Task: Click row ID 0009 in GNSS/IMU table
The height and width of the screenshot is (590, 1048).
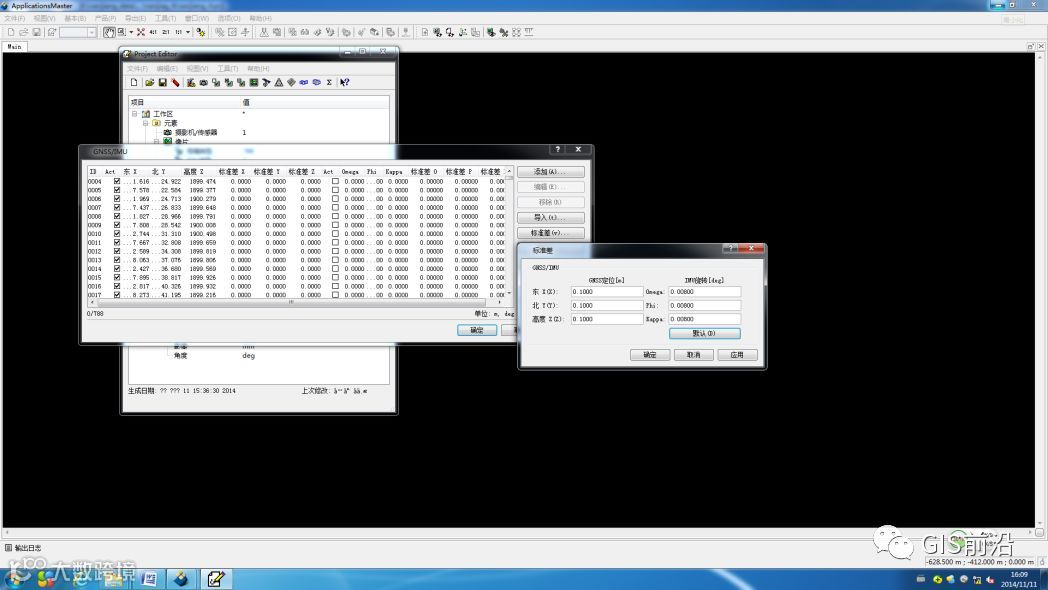Action: click(94, 225)
